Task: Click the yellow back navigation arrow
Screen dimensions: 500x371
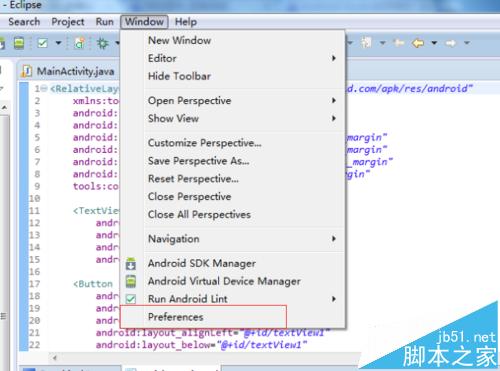Action: point(418,43)
